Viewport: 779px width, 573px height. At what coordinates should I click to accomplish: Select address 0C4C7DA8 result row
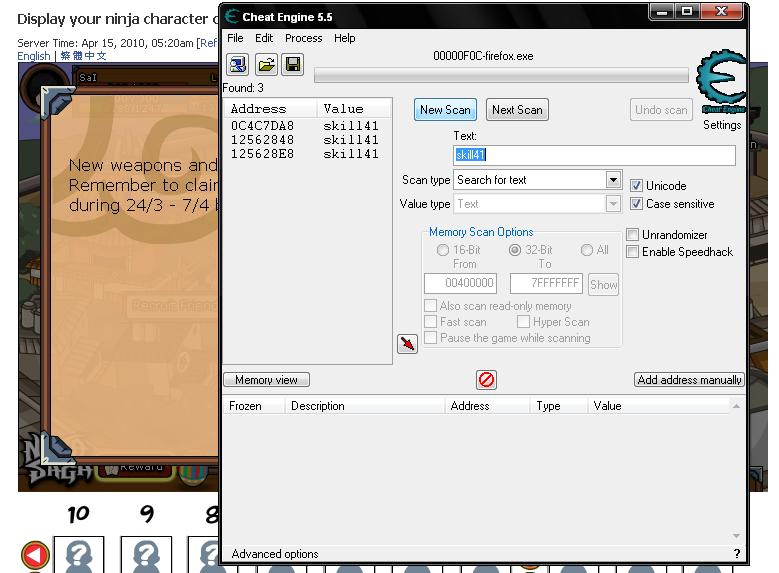(x=307, y=126)
